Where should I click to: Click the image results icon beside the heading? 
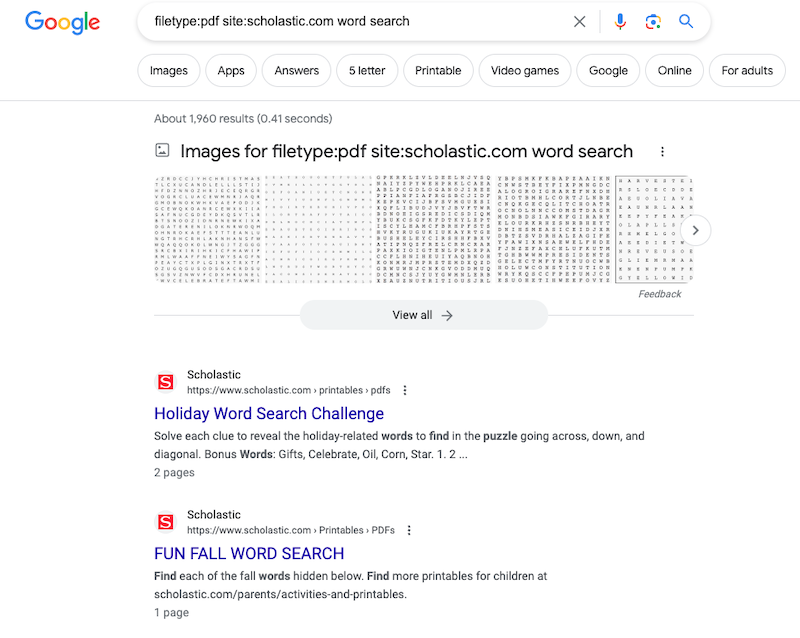162,150
